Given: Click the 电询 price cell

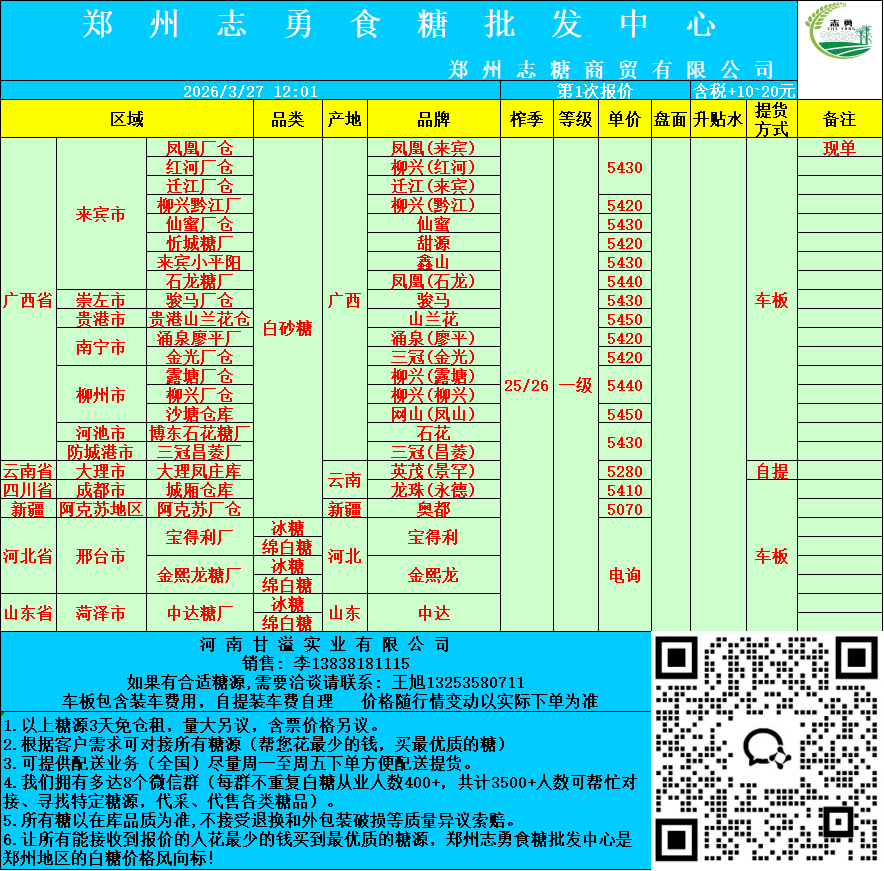Looking at the screenshot, I should coord(625,575).
